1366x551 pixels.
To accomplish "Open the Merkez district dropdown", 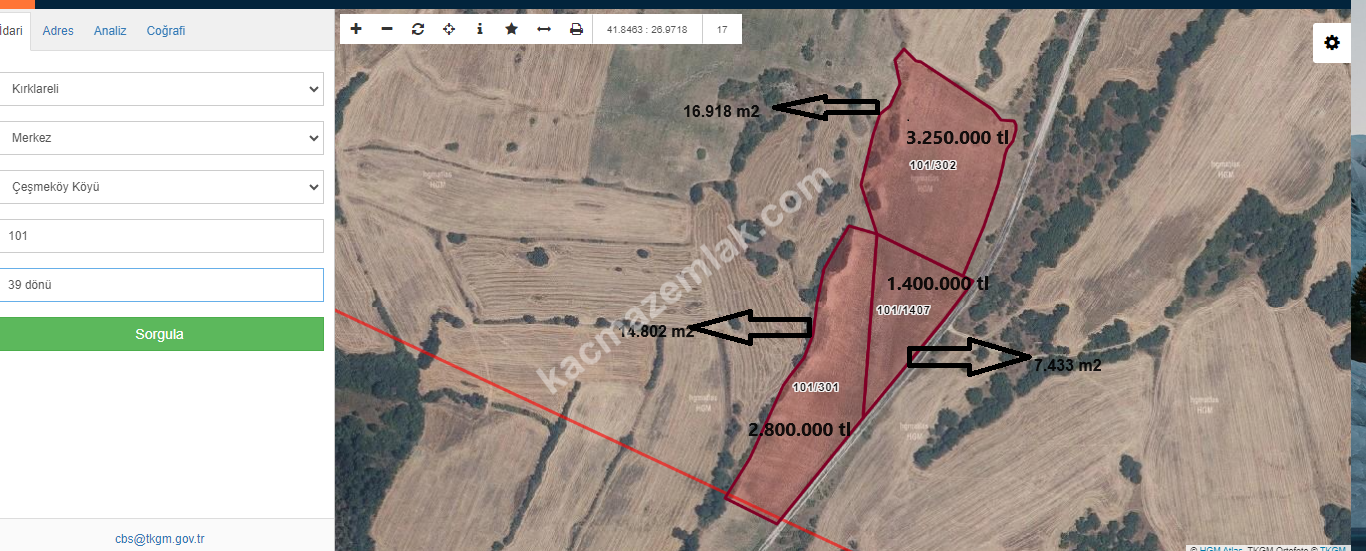I will [160, 138].
